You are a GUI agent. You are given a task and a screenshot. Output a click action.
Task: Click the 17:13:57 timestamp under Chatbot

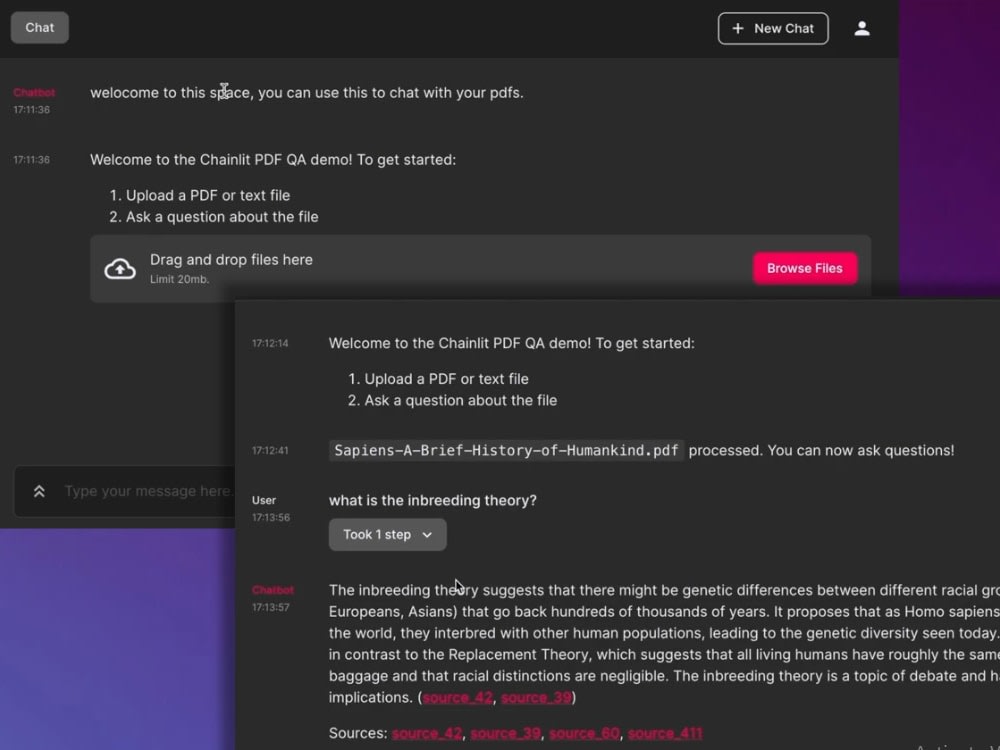coord(270,607)
